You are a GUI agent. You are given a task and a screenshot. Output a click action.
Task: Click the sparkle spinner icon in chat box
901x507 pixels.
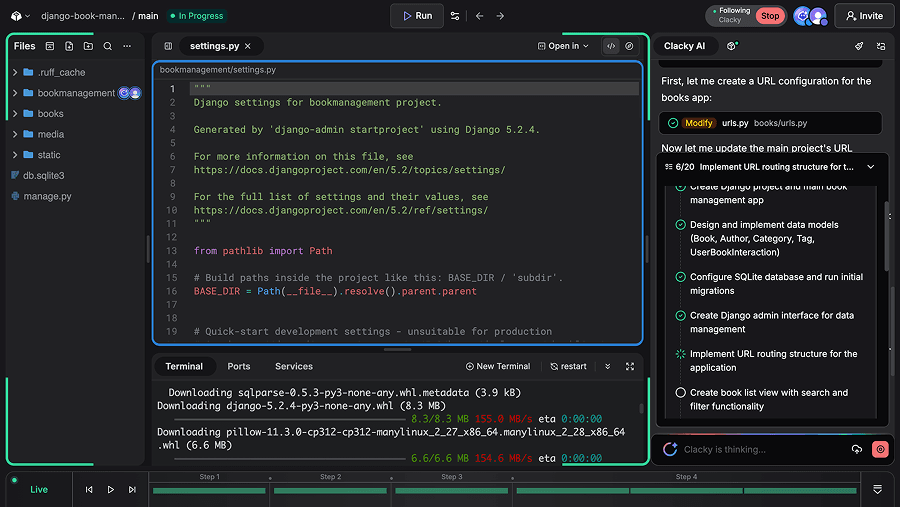[x=670, y=450]
